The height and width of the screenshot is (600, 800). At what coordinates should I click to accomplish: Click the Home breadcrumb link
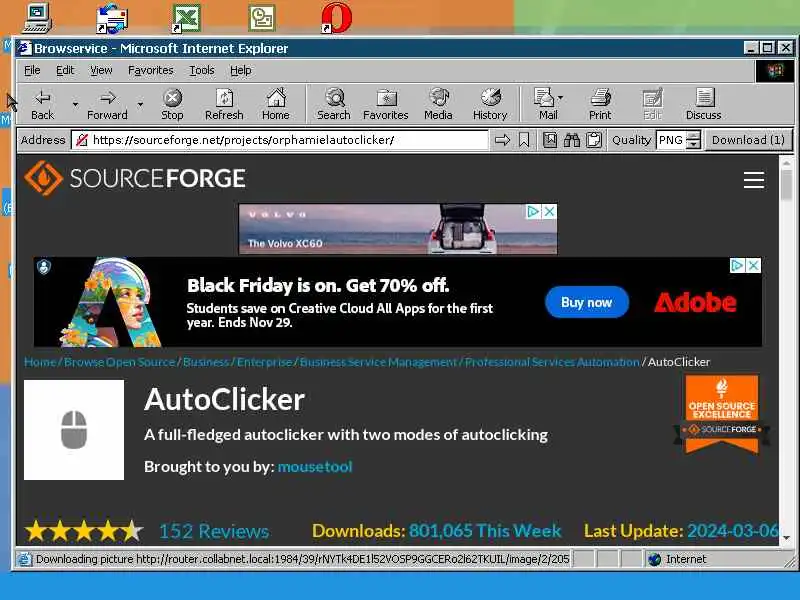tap(40, 362)
